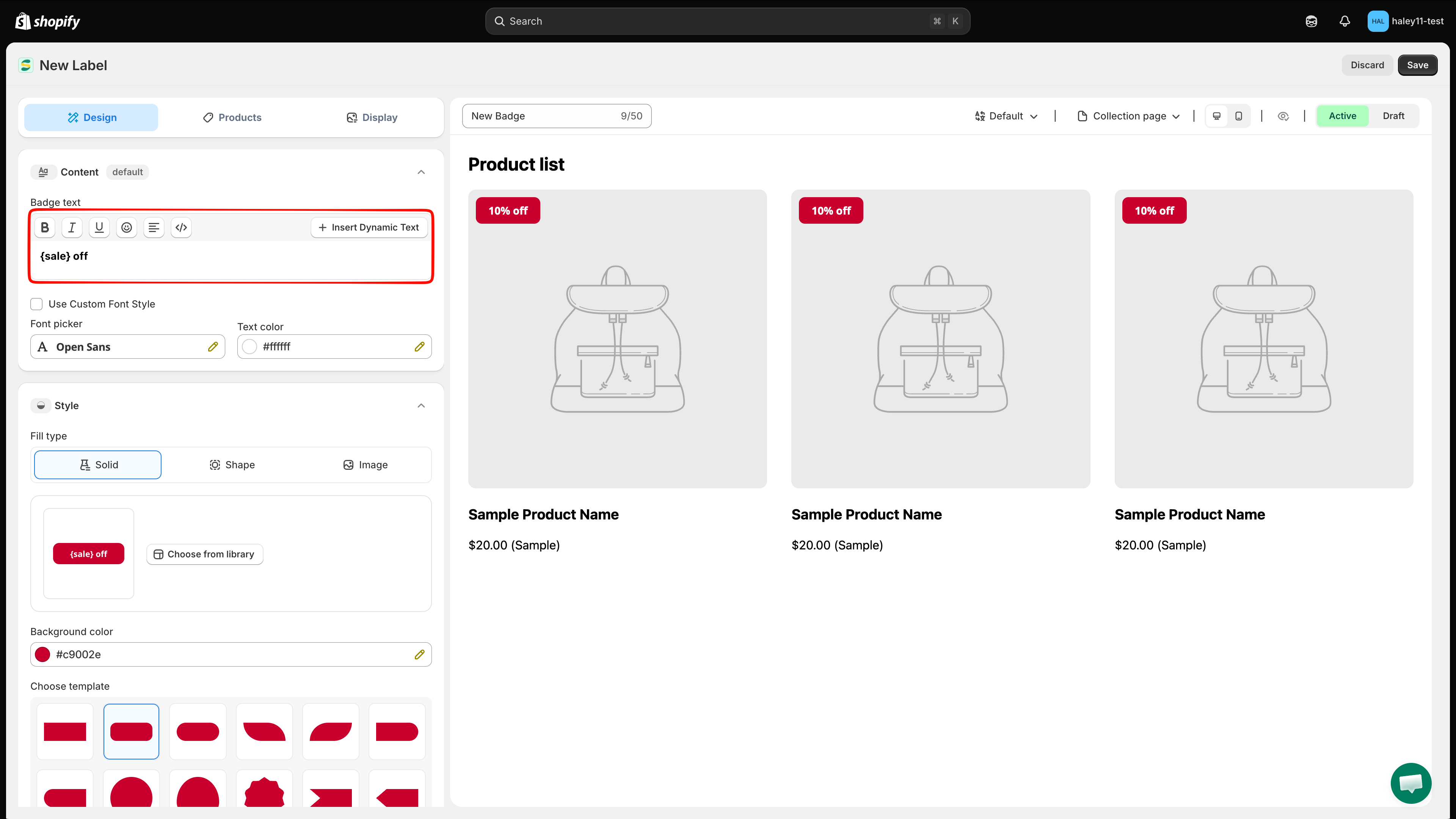
Task: Select the ribbon-notch badge template
Action: pos(331,789)
